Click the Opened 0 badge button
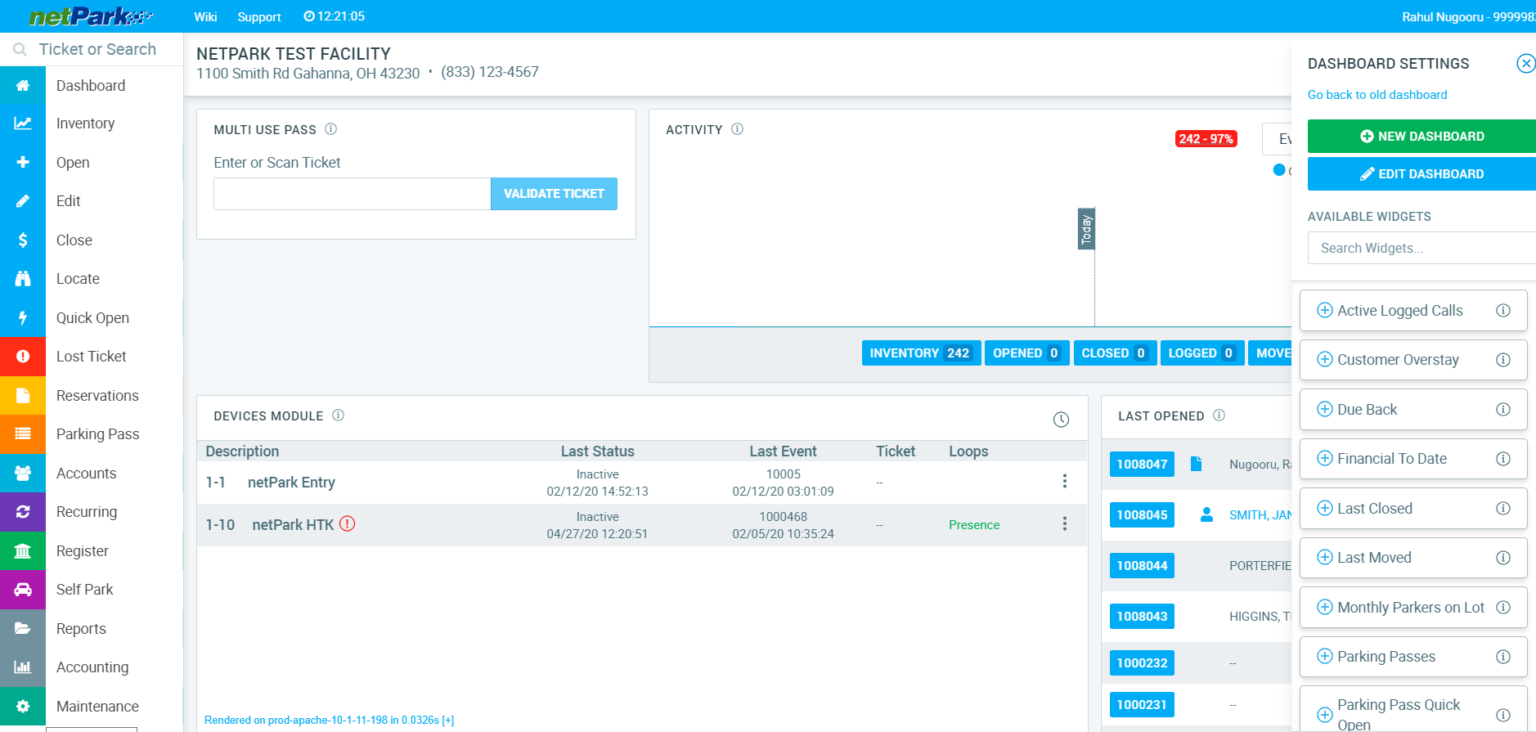Screen dimensions: 1536x732 (x=1027, y=353)
